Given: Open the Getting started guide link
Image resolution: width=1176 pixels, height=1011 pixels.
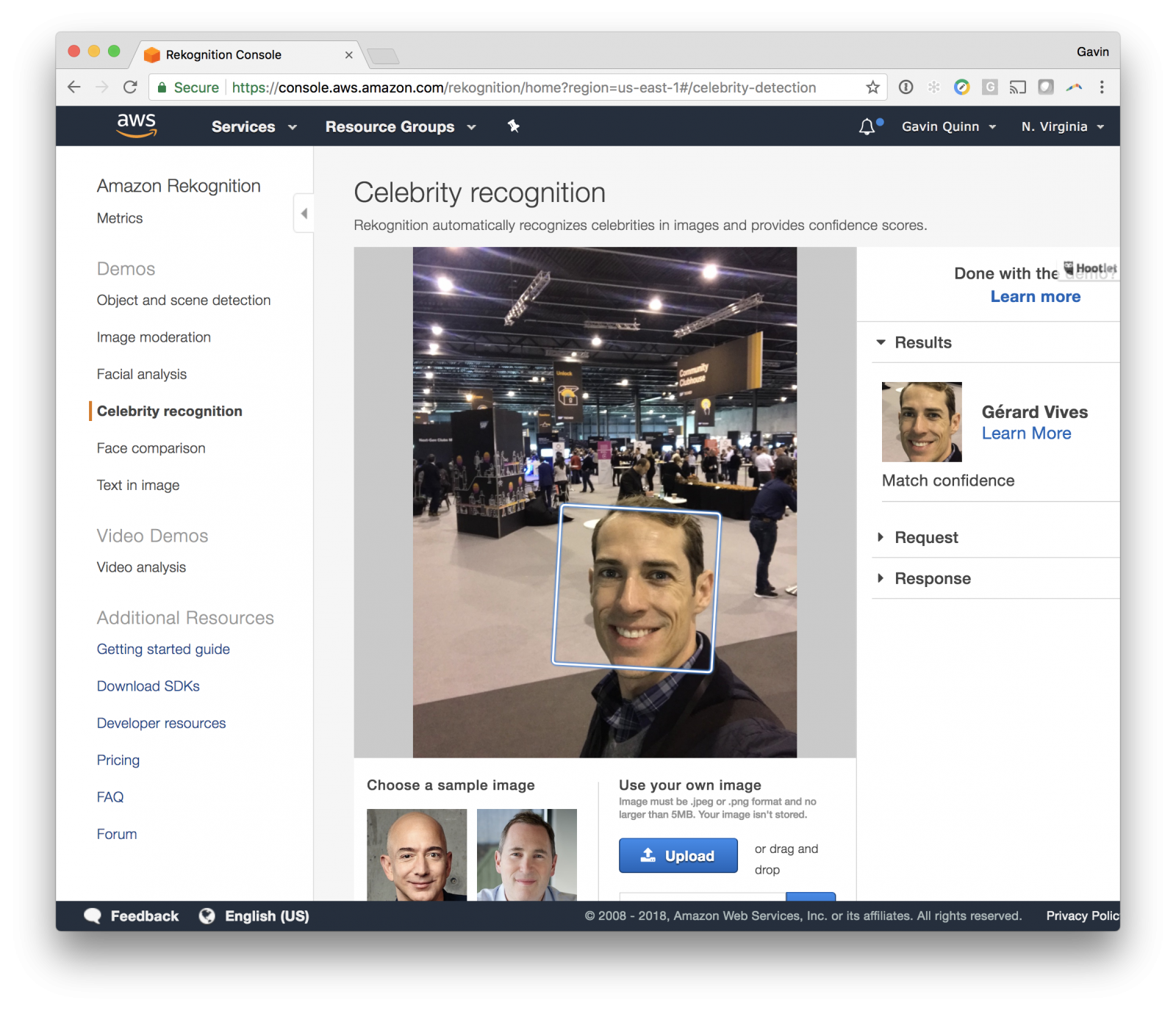Looking at the screenshot, I should pos(163,649).
